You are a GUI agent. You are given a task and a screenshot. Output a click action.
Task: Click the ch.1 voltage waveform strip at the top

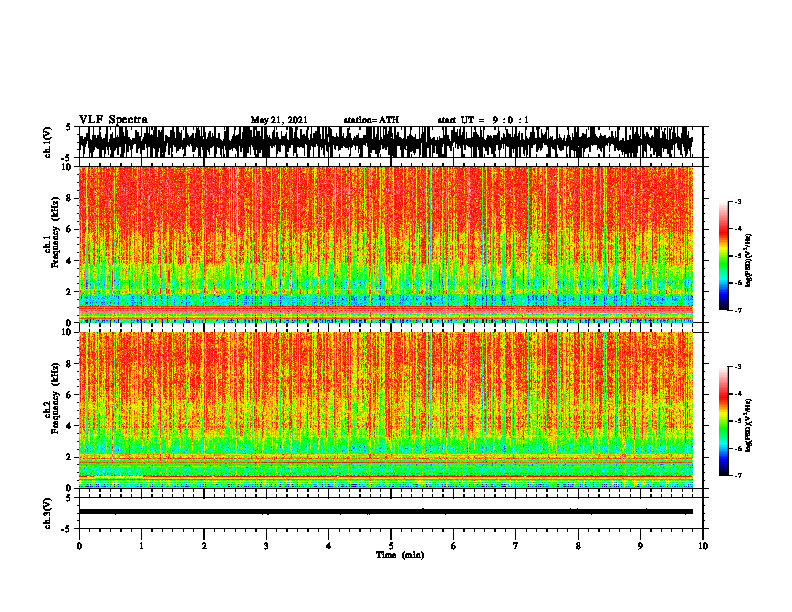coord(386,142)
